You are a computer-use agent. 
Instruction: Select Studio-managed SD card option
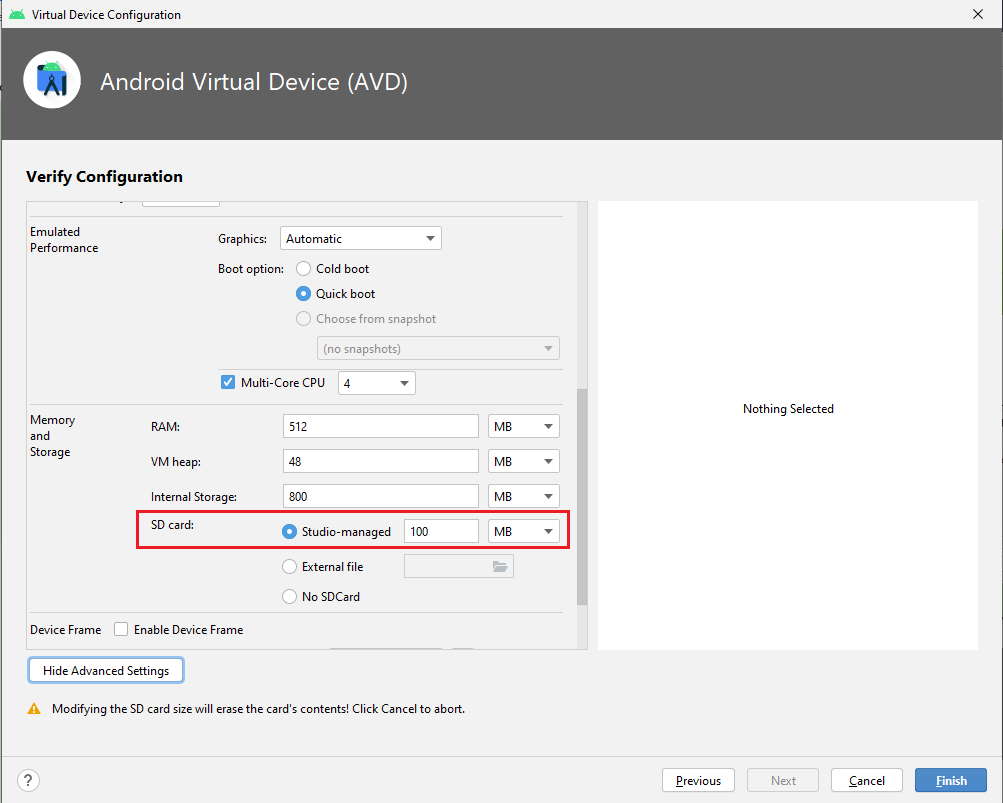289,532
